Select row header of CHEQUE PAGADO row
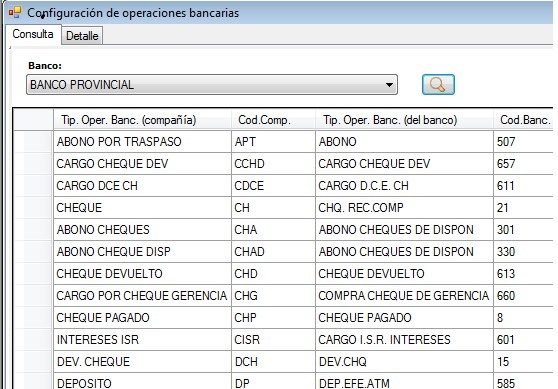Screen dimensions: 558x389 tap(33, 317)
